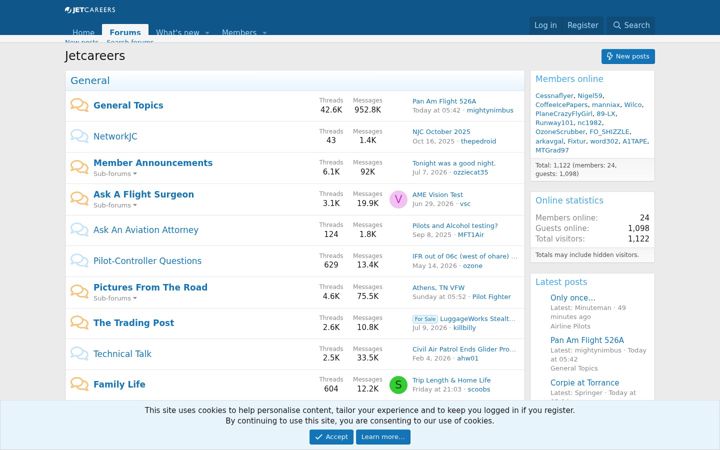The width and height of the screenshot is (720, 450).
Task: Click The Trading Post forum icon
Action: (x=79, y=323)
